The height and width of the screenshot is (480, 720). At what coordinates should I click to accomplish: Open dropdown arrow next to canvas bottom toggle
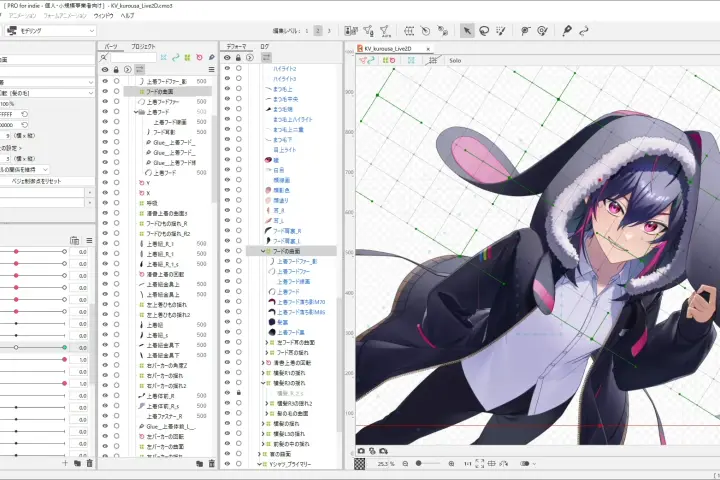coord(534,464)
